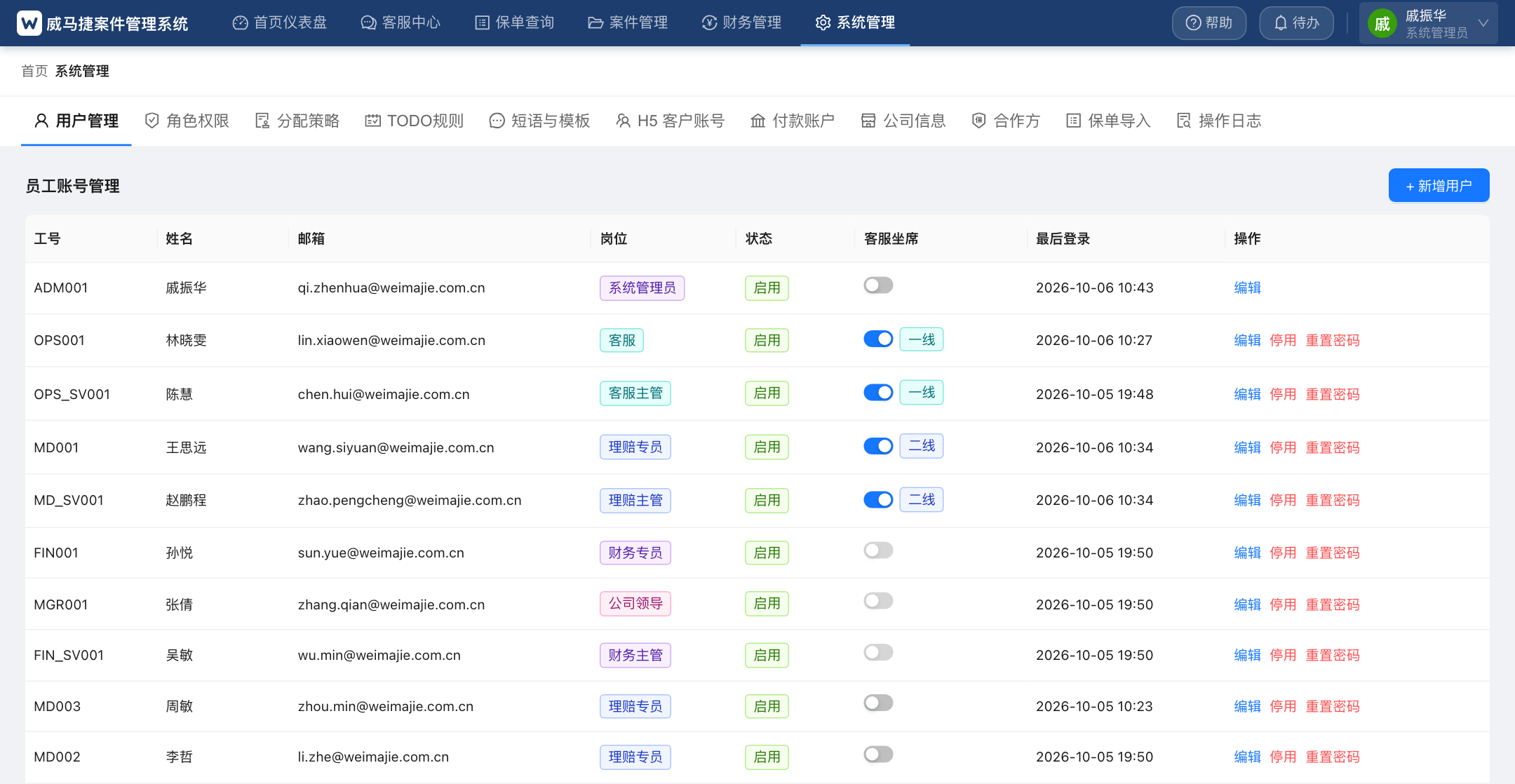The width and height of the screenshot is (1515, 784).
Task: Click the yen icon beside 财务管理
Action: [x=709, y=23]
